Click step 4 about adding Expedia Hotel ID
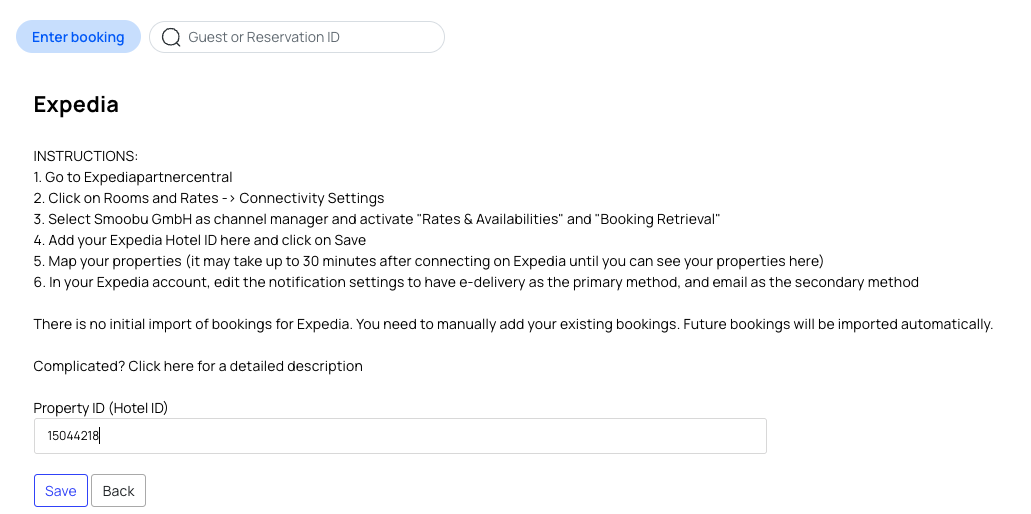The image size is (1031, 514). 200,241
